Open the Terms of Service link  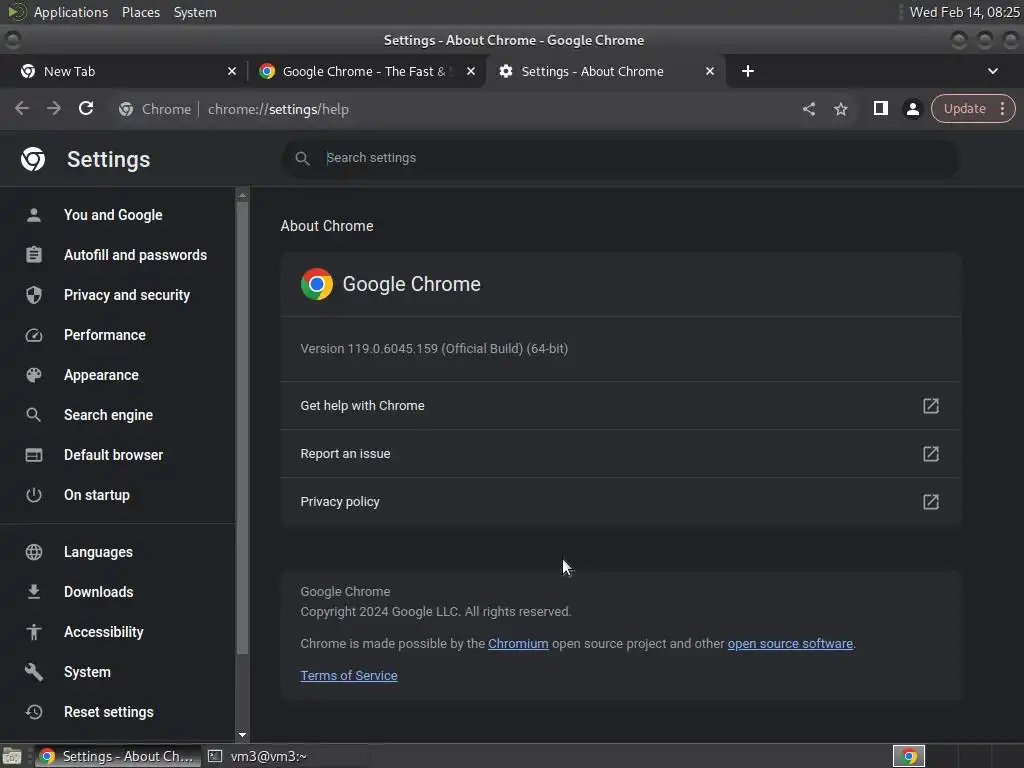click(x=349, y=676)
